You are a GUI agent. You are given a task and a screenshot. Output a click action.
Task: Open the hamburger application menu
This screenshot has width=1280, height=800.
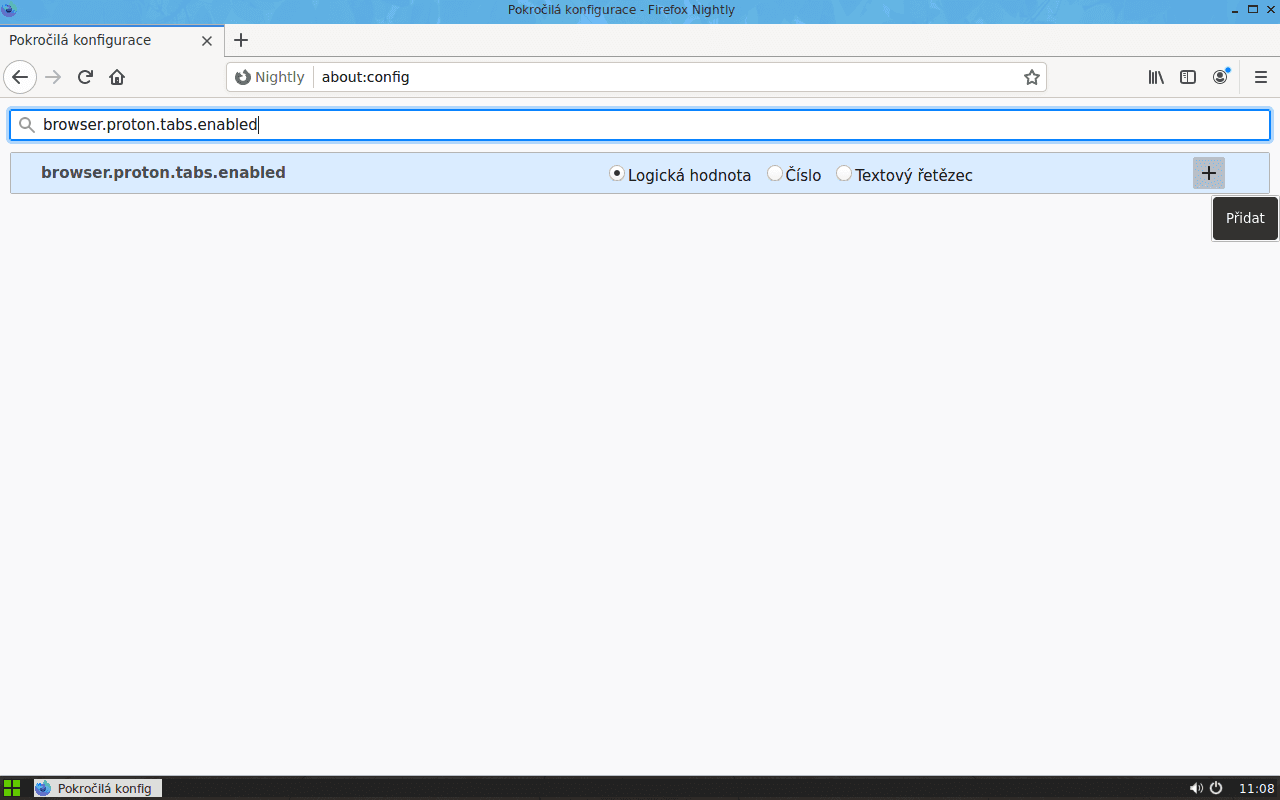[1261, 77]
